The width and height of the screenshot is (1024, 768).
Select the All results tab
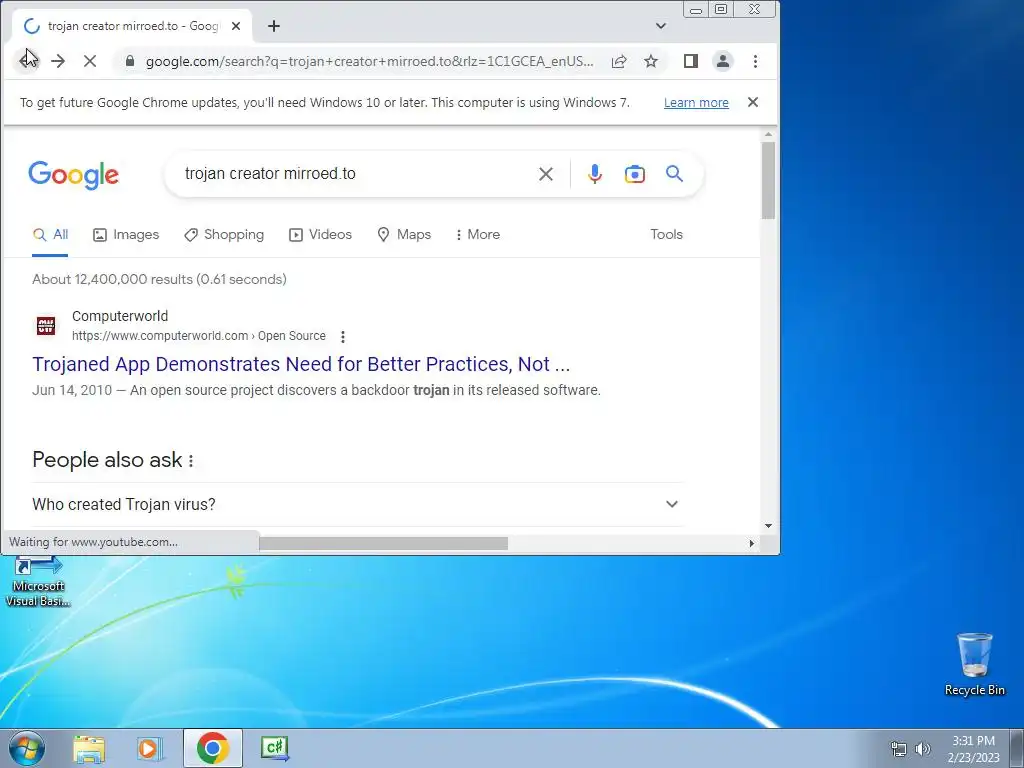pyautogui.click(x=50, y=234)
